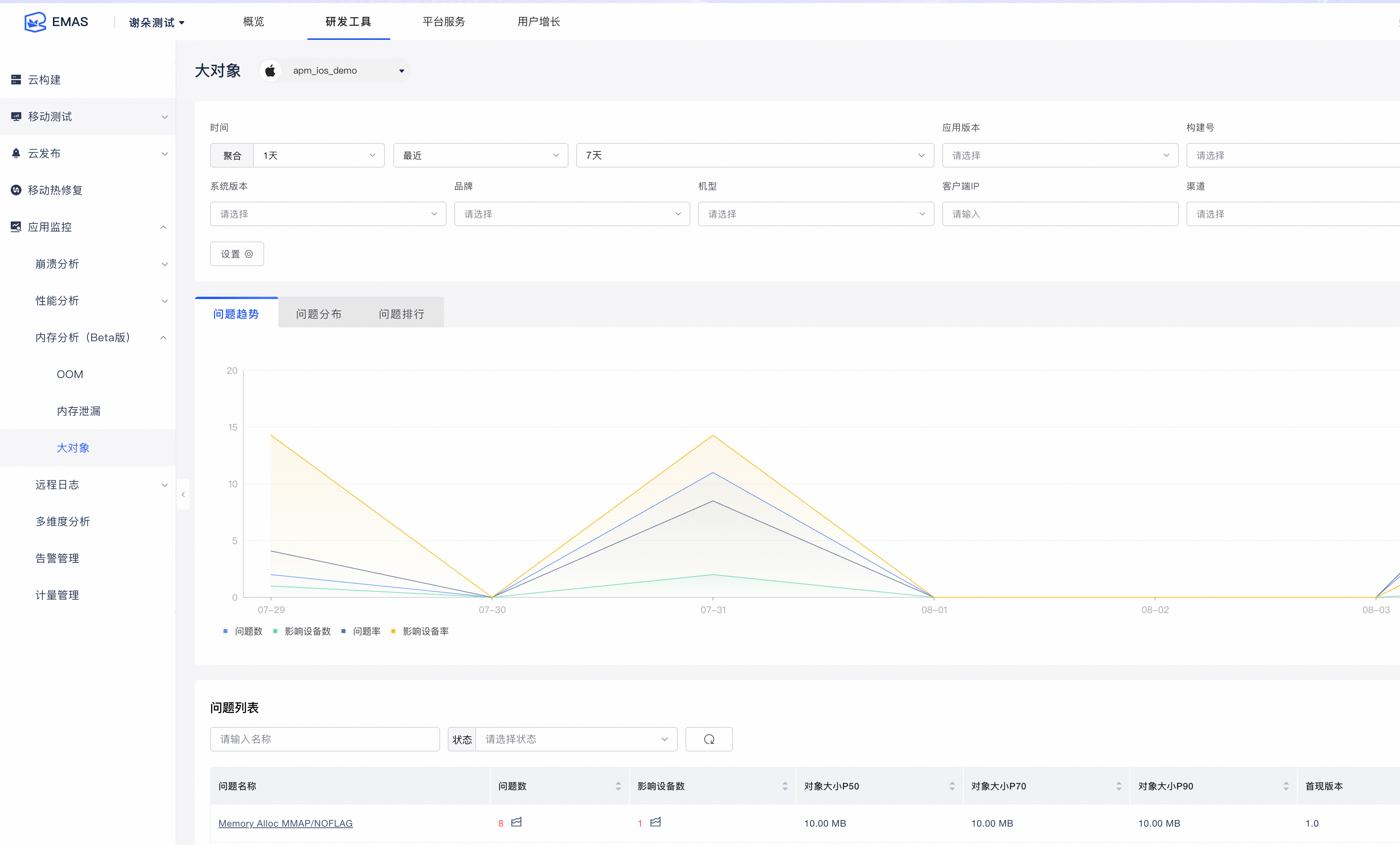Open Memory Alloc MMAP/NOFLAG issue link

(285, 823)
